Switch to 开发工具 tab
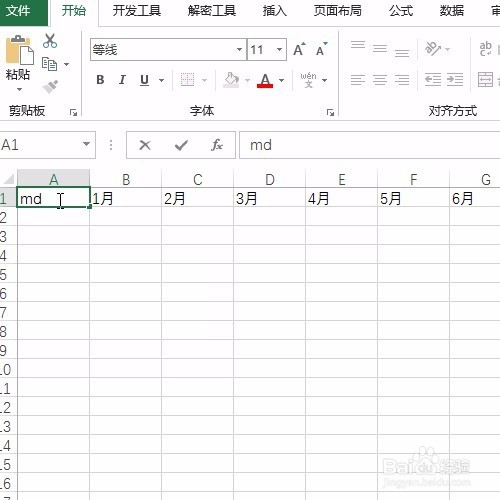This screenshot has width=500, height=500. [x=137, y=11]
